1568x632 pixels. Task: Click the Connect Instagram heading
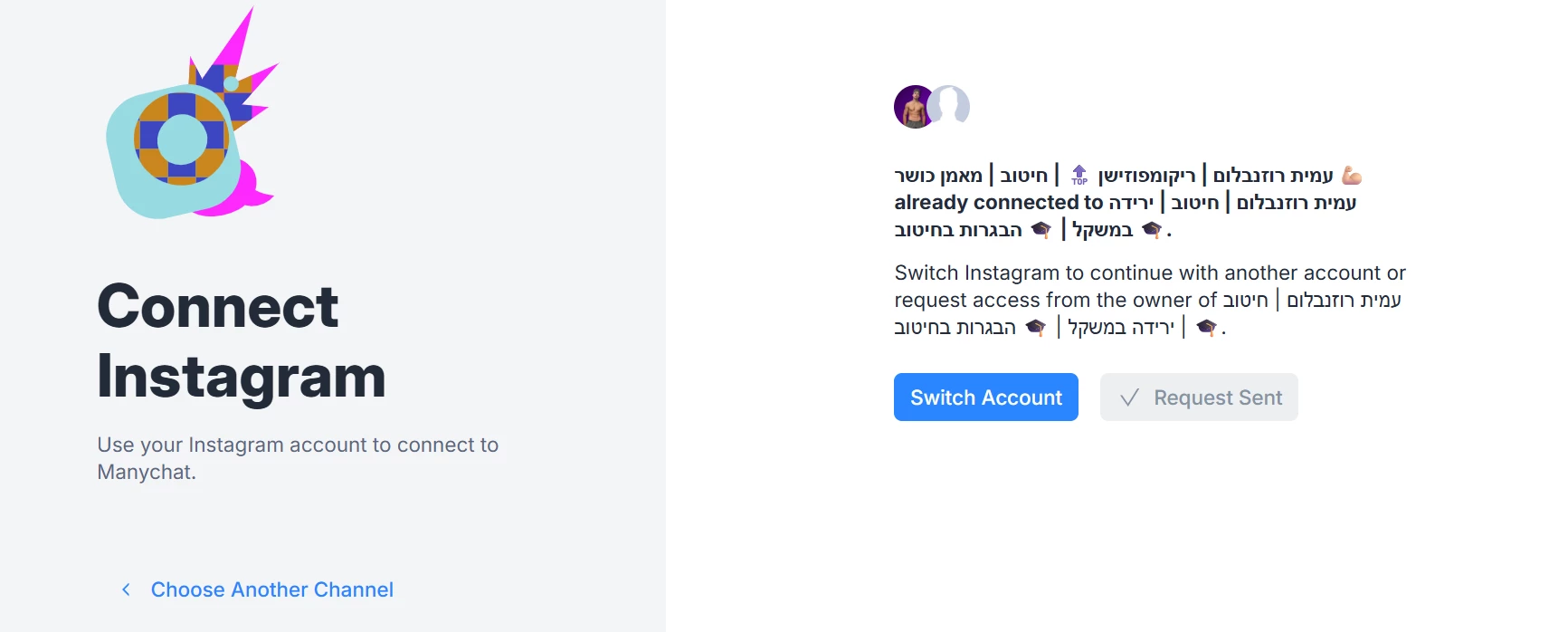coord(242,340)
